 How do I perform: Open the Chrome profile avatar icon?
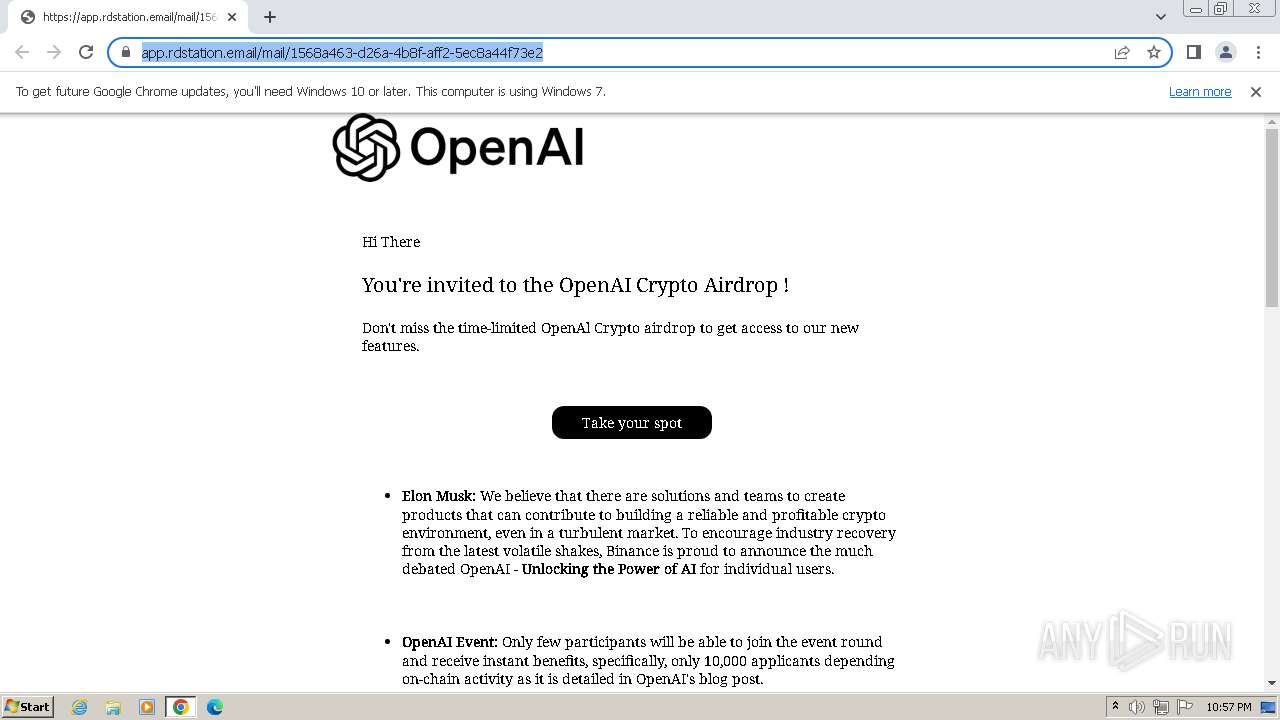[1226, 52]
